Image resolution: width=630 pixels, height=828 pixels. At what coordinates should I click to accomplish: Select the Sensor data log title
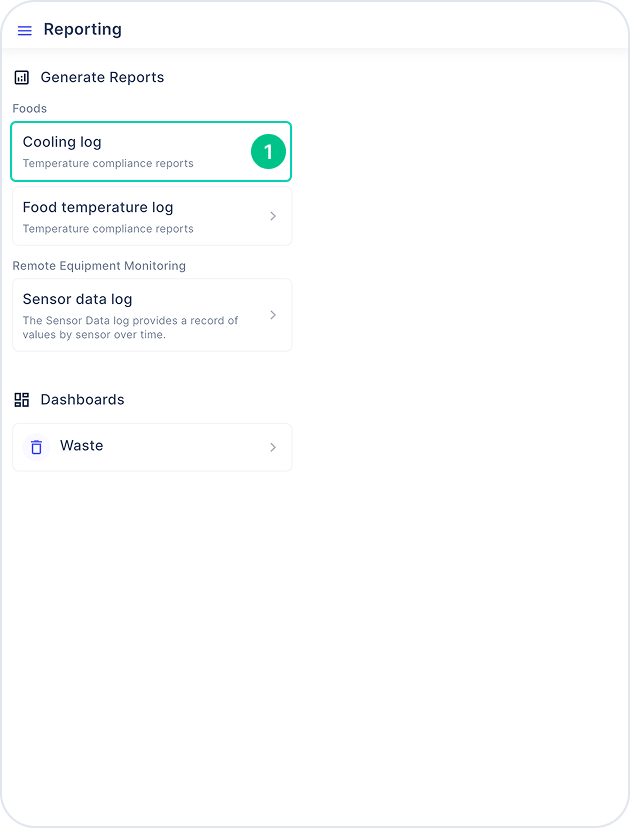coord(77,299)
